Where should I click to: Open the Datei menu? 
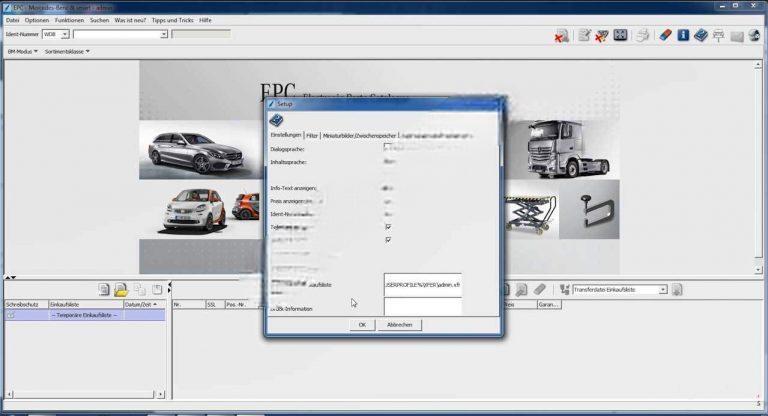(12, 20)
